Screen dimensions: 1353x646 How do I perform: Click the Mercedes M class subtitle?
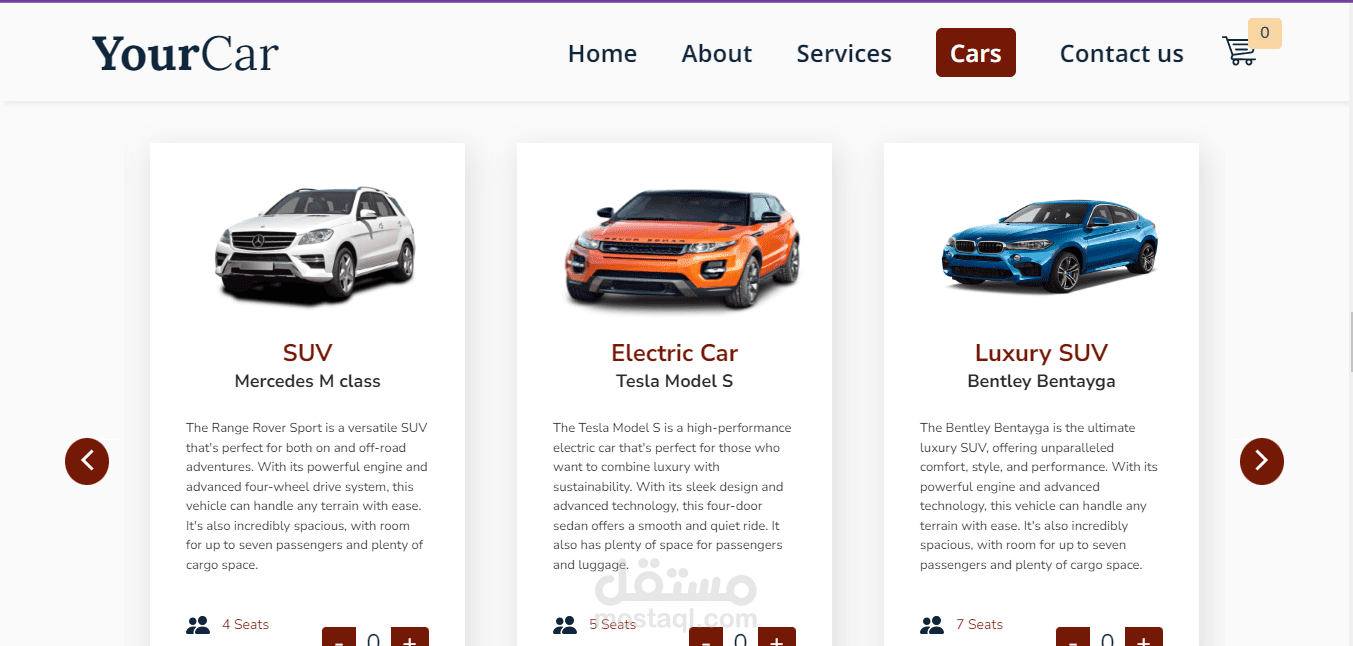click(x=307, y=381)
